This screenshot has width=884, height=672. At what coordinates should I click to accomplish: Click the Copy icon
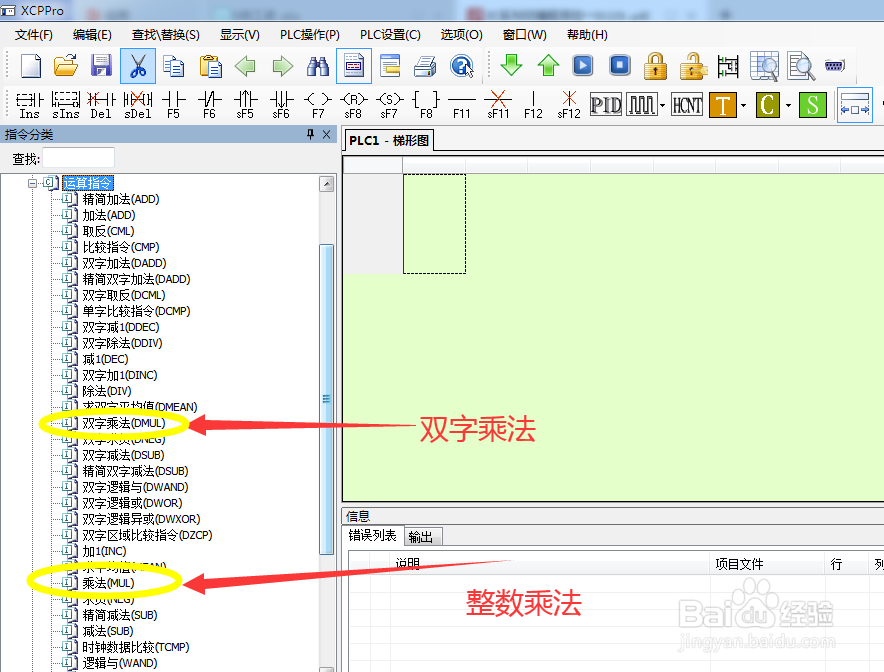[x=174, y=66]
